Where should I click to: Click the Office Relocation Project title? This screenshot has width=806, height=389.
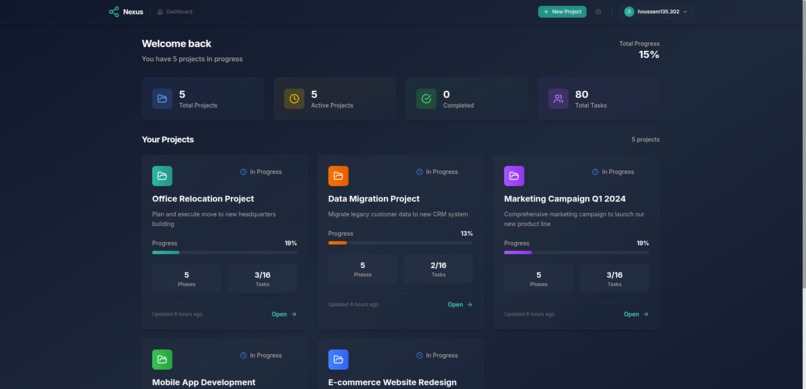(203, 199)
